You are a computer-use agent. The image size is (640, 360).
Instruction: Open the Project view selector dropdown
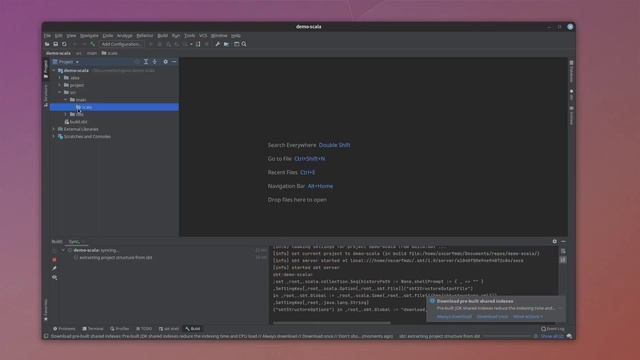pyautogui.click(x=66, y=62)
